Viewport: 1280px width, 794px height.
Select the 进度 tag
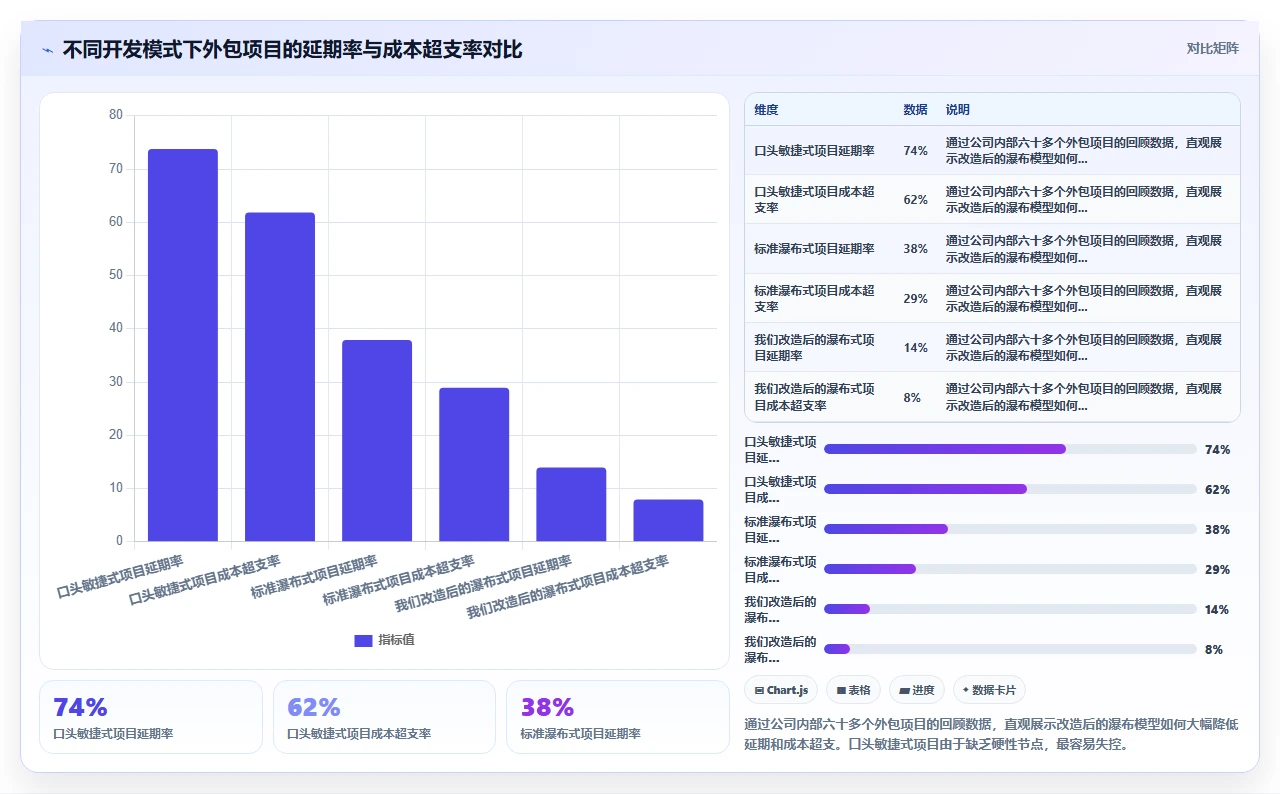coord(916,690)
